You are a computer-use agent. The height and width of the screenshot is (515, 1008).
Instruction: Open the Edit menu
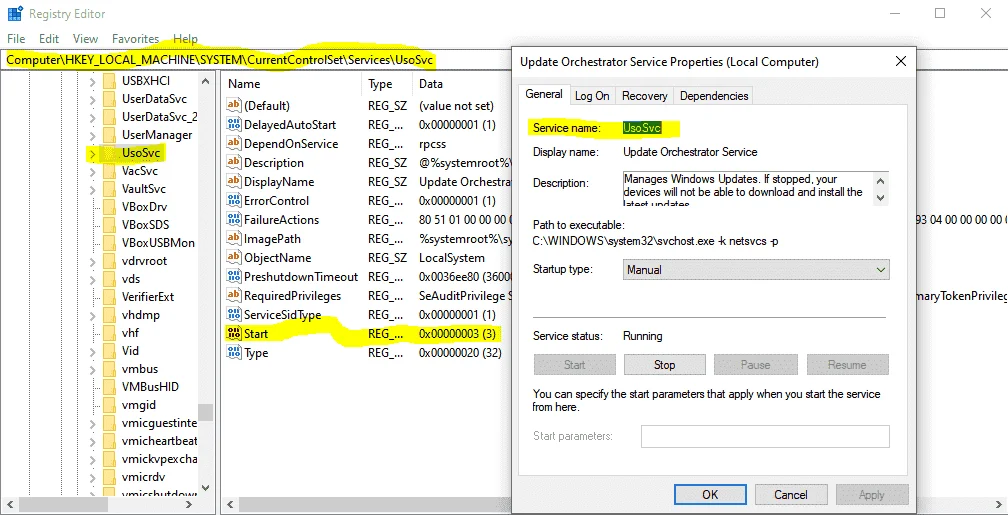point(49,39)
